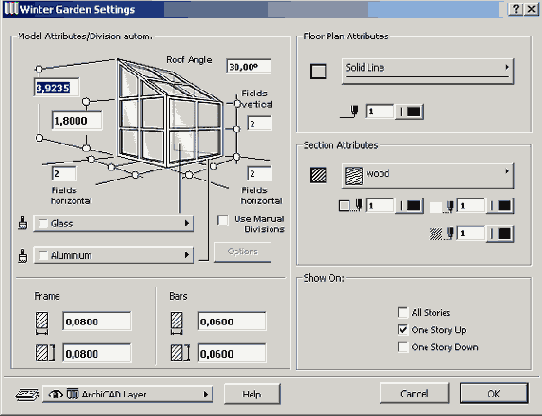Click the roof angle input field
542x416 pixels.
pyautogui.click(x=249, y=66)
